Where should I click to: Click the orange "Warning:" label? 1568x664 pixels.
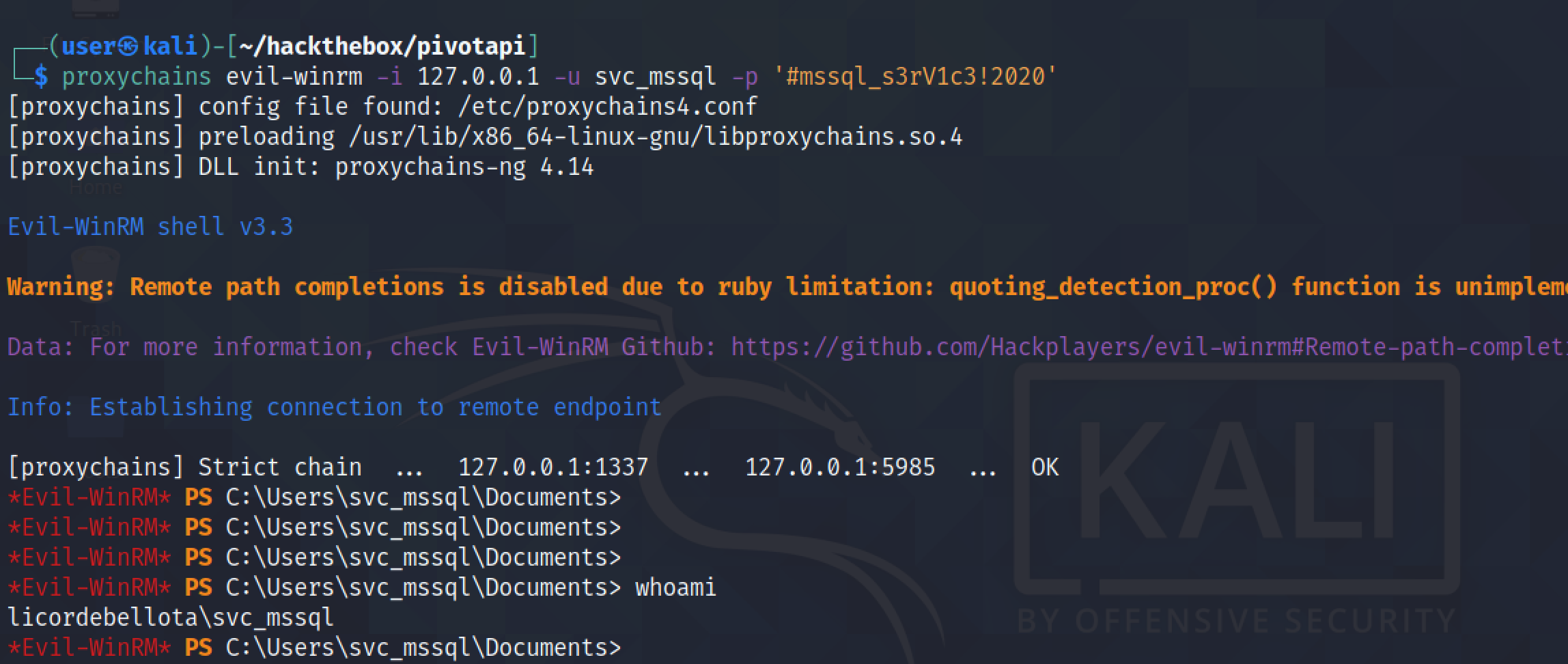61,286
